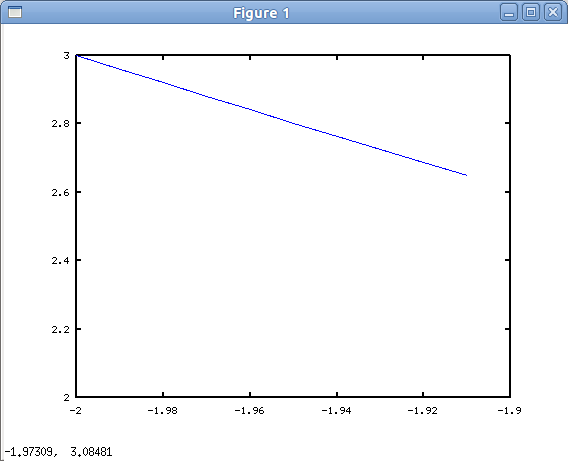Click the Figure 1 title text

(x=261, y=13)
